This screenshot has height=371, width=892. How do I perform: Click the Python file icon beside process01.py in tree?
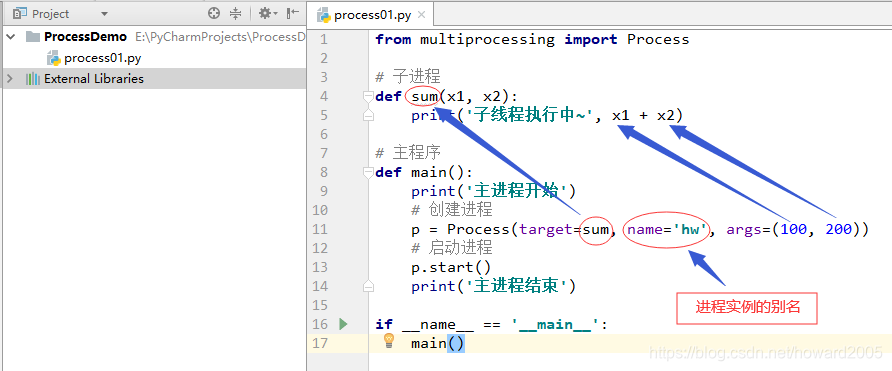click(54, 57)
